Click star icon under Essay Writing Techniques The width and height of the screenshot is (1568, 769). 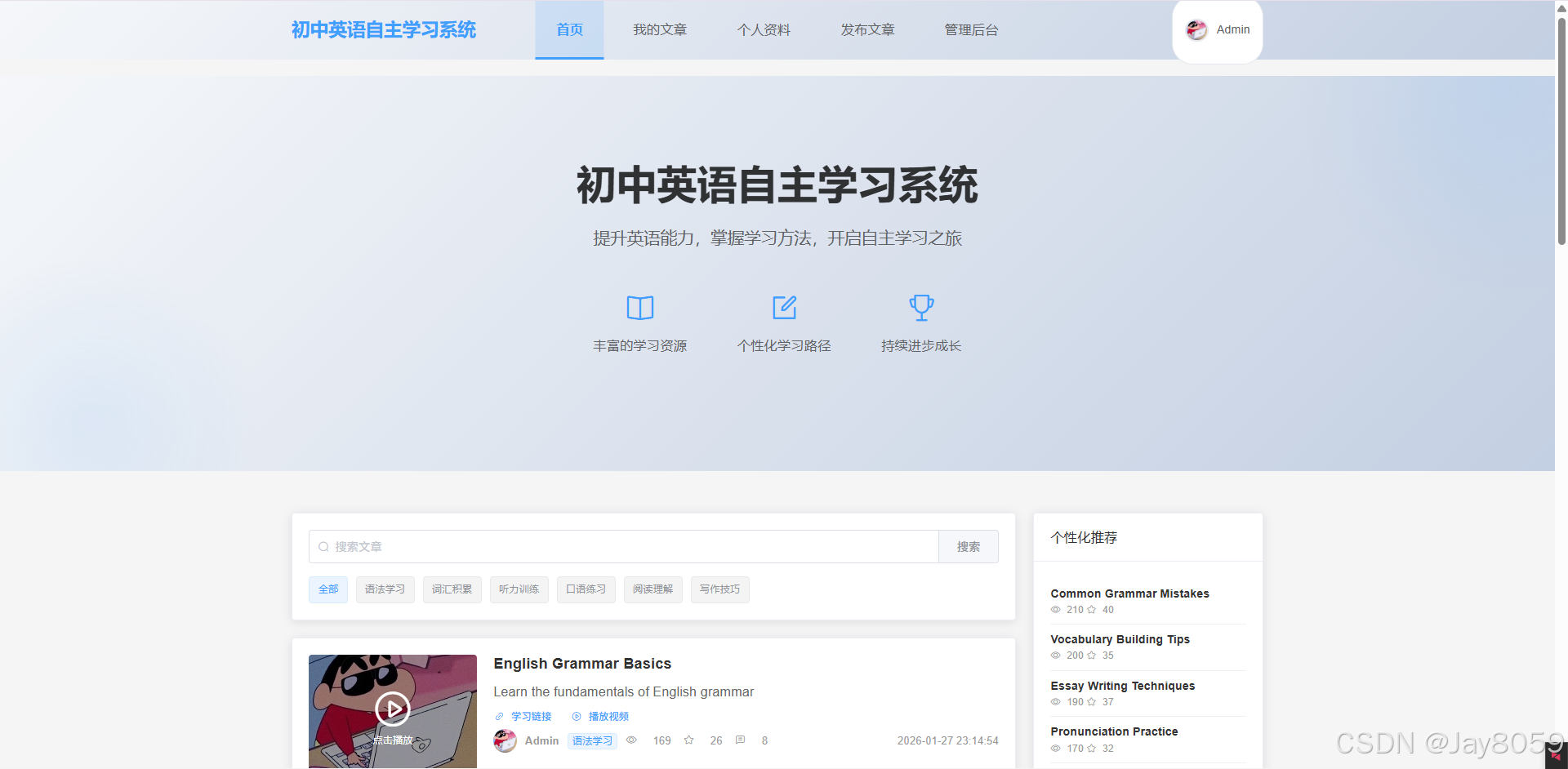[1091, 702]
